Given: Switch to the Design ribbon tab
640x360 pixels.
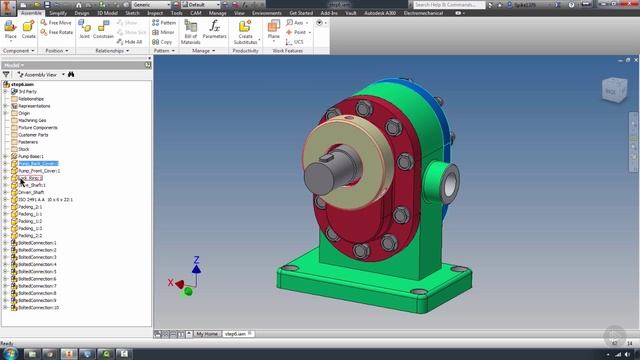Looking at the screenshot, I should point(82,13).
